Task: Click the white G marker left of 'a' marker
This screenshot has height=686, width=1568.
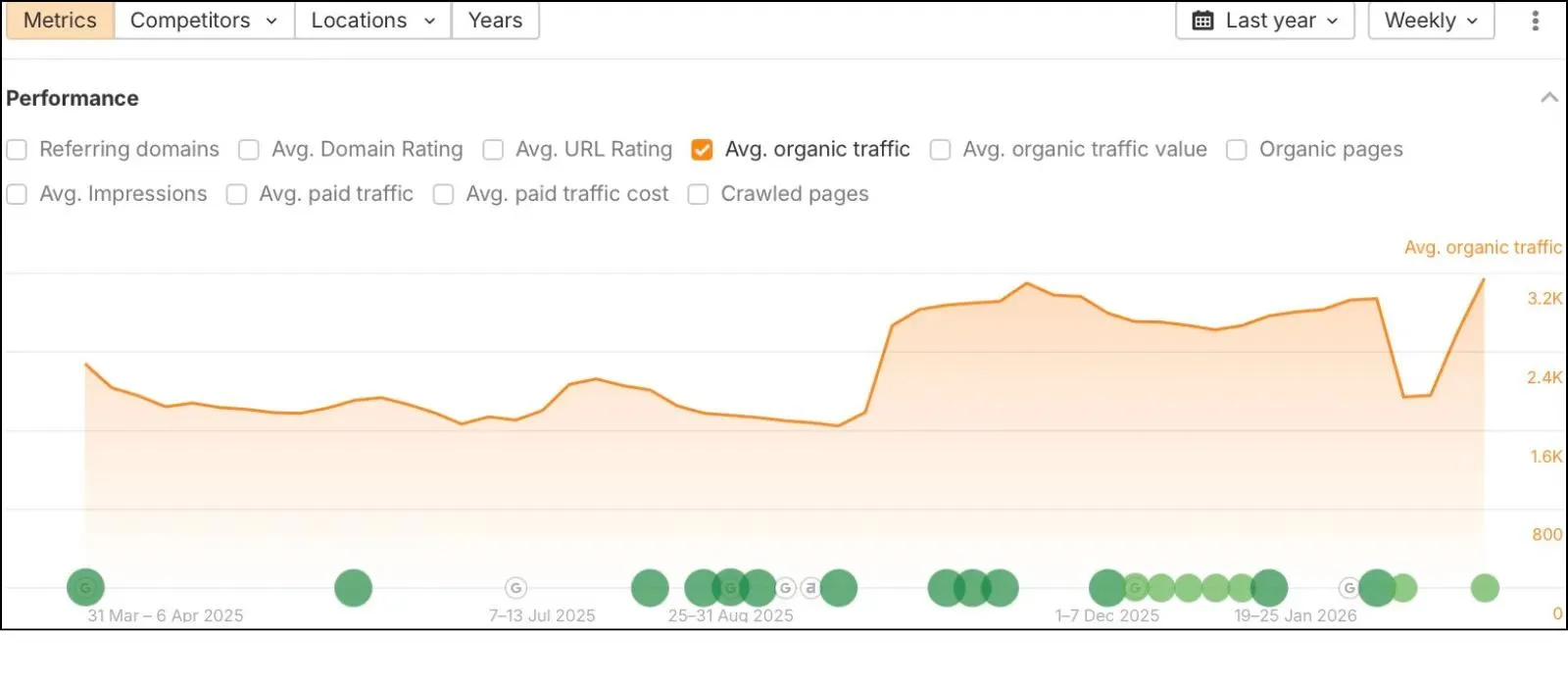Action: click(x=786, y=588)
